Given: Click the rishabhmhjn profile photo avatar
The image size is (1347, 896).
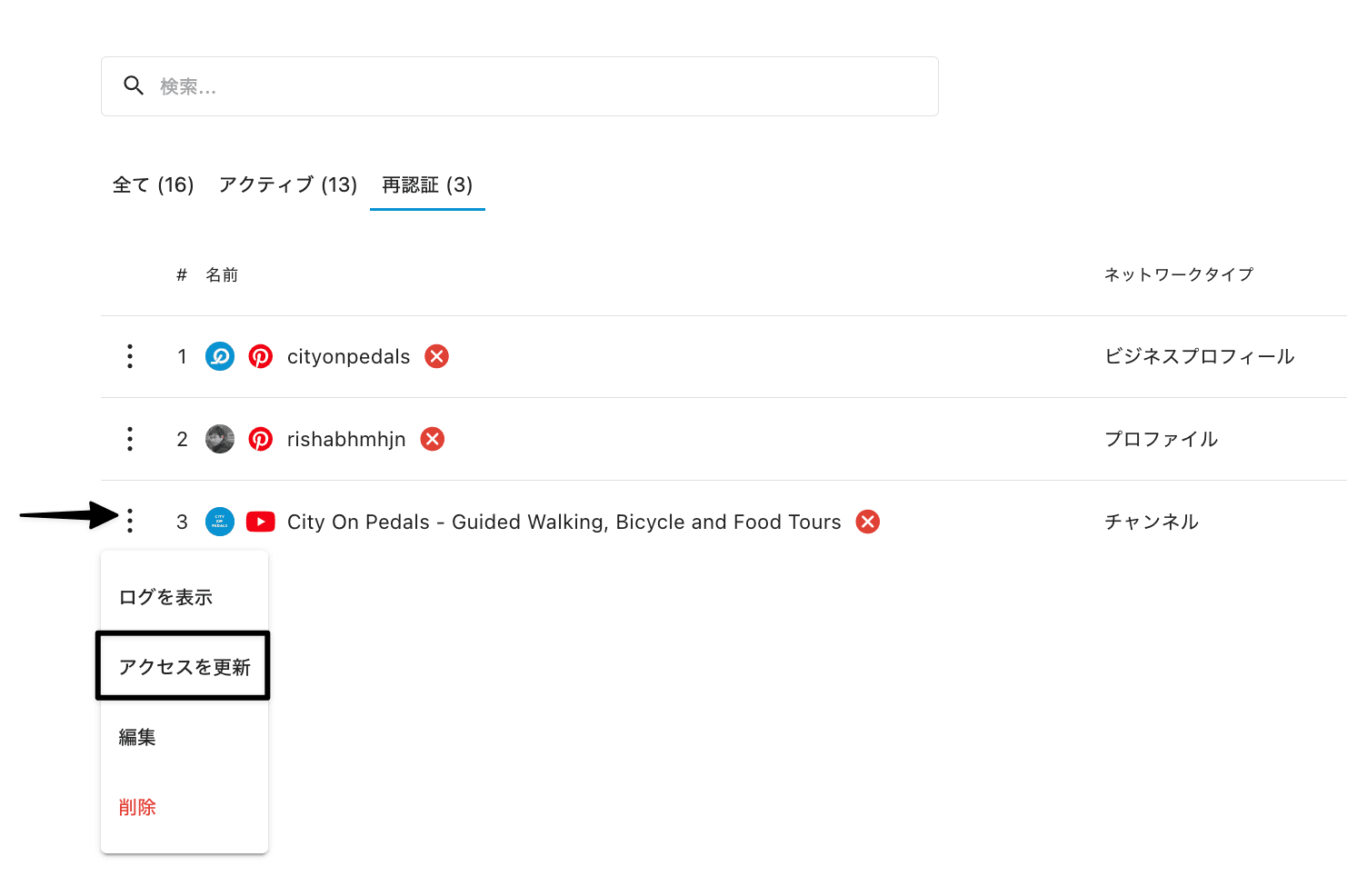Looking at the screenshot, I should [x=220, y=439].
